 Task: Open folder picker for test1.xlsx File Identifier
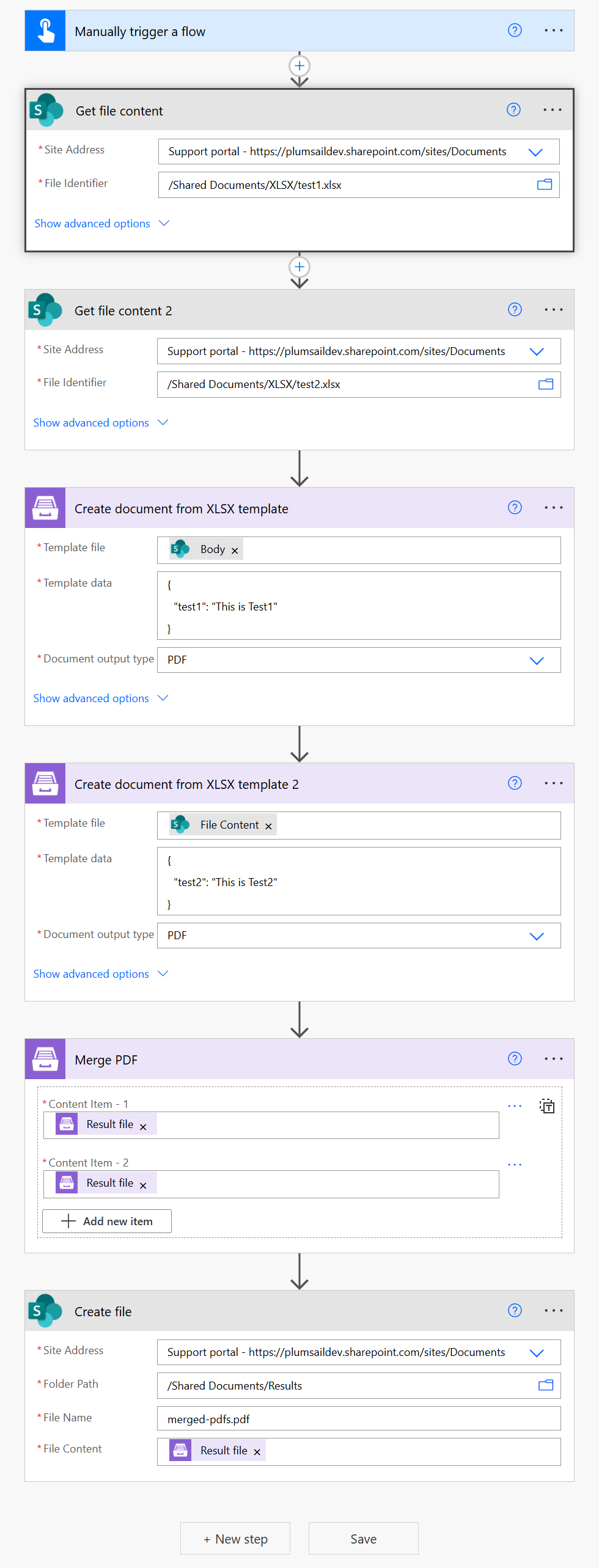(x=544, y=185)
